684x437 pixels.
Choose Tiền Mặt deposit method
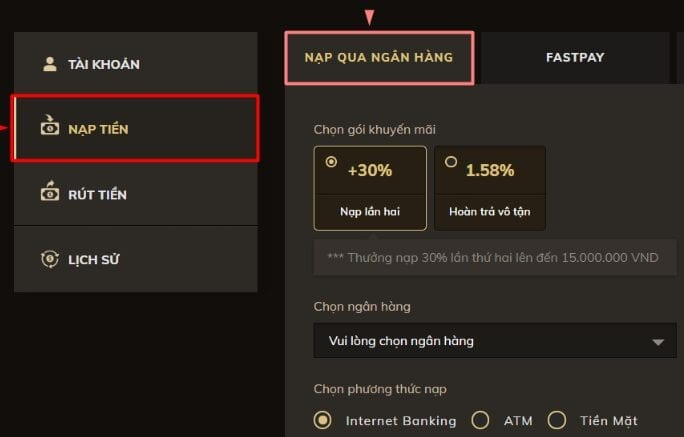click(x=557, y=420)
